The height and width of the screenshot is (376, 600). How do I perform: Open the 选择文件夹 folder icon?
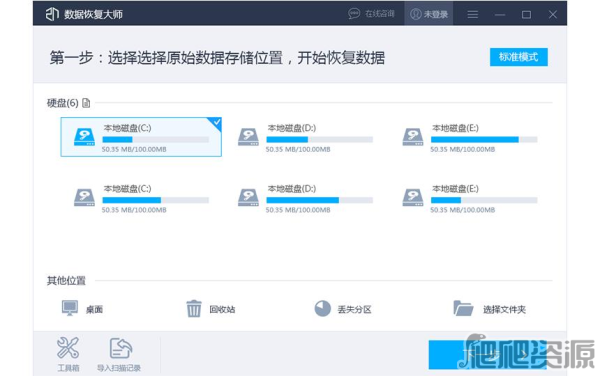(463, 308)
